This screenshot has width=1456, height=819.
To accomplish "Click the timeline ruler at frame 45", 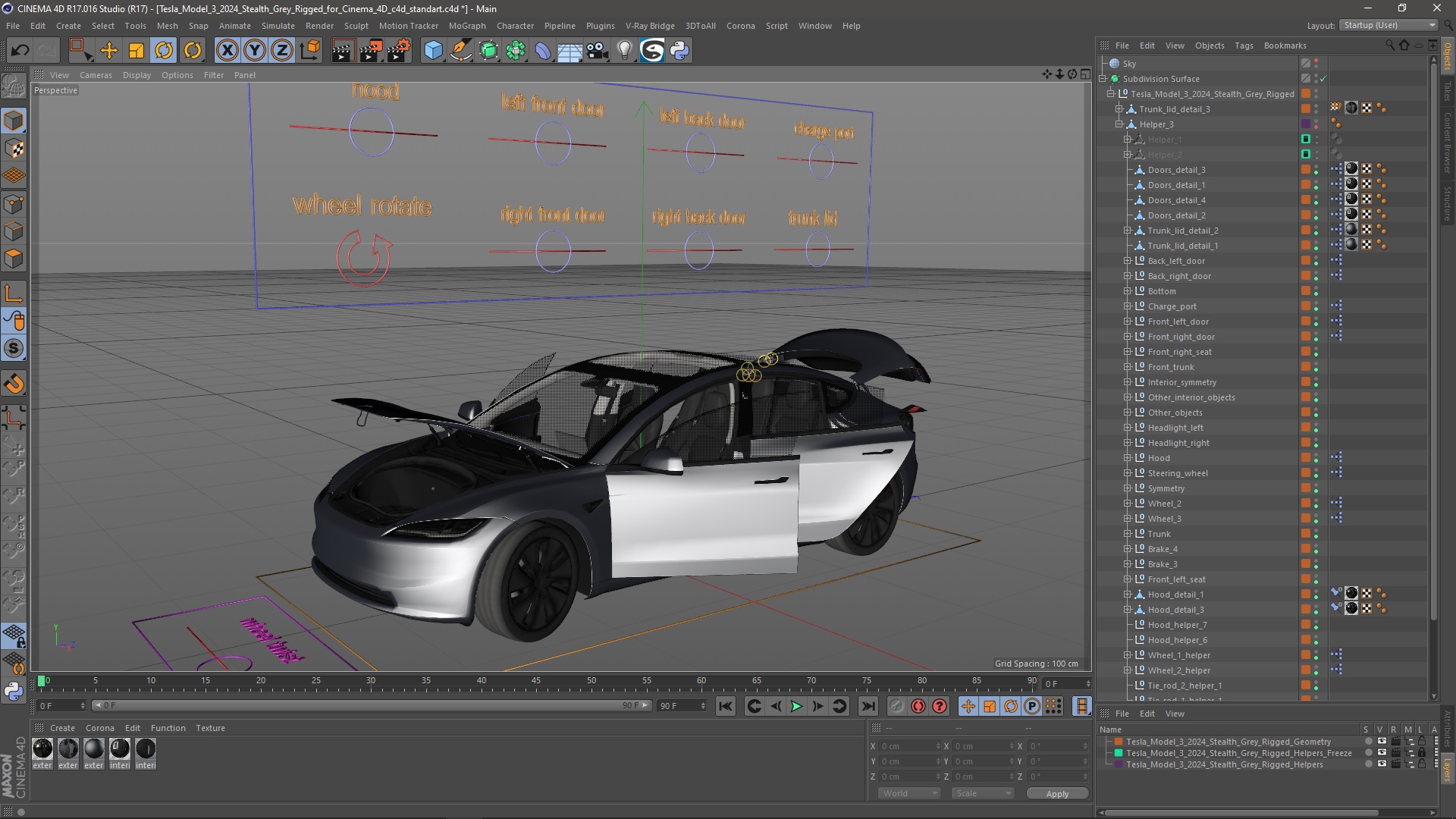I will pos(536,681).
